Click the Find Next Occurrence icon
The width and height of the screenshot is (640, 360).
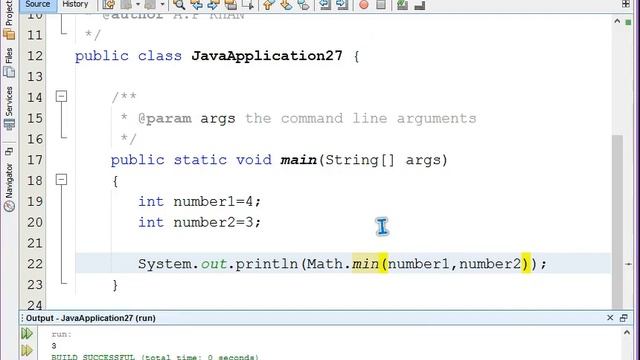coord(213,4)
